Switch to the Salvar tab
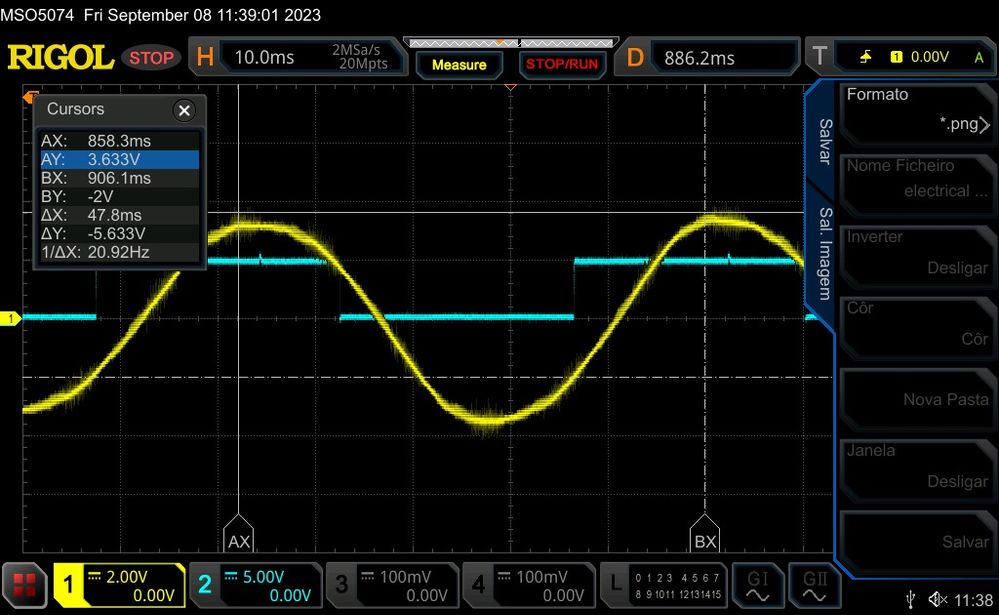Image resolution: width=999 pixels, height=615 pixels. [x=825, y=141]
